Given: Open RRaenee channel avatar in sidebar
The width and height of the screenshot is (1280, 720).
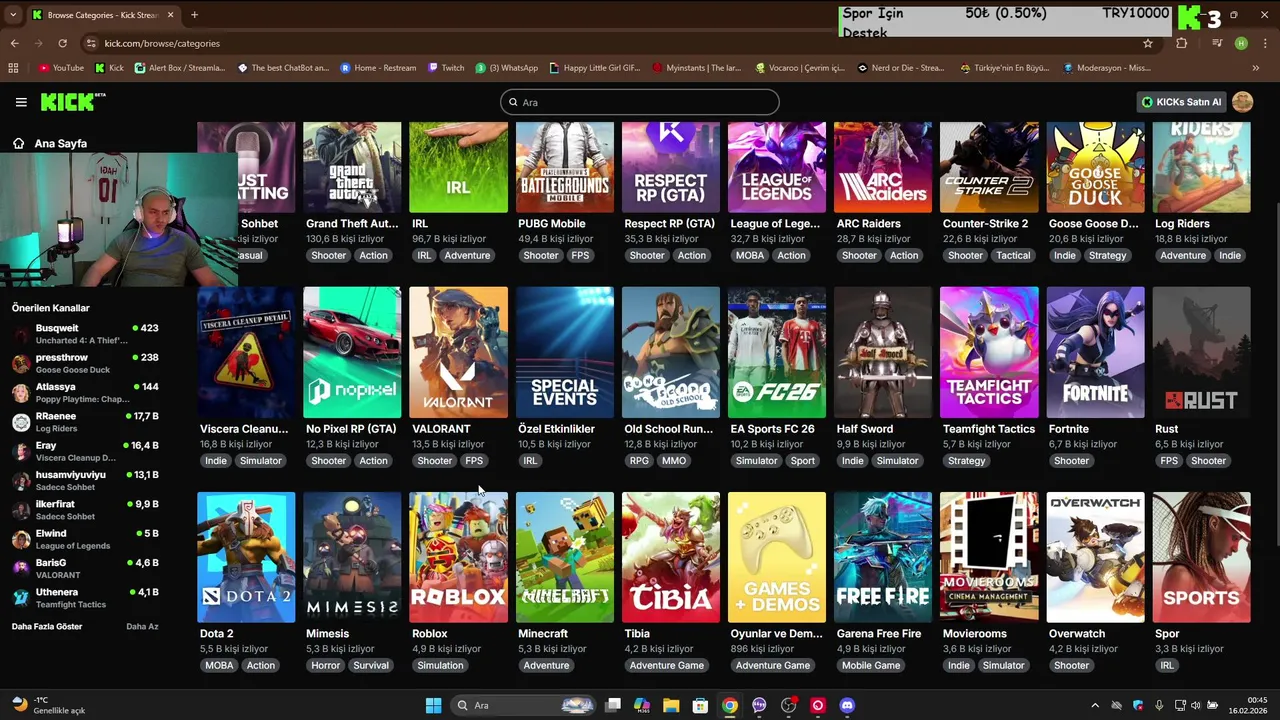Looking at the screenshot, I should pos(21,422).
